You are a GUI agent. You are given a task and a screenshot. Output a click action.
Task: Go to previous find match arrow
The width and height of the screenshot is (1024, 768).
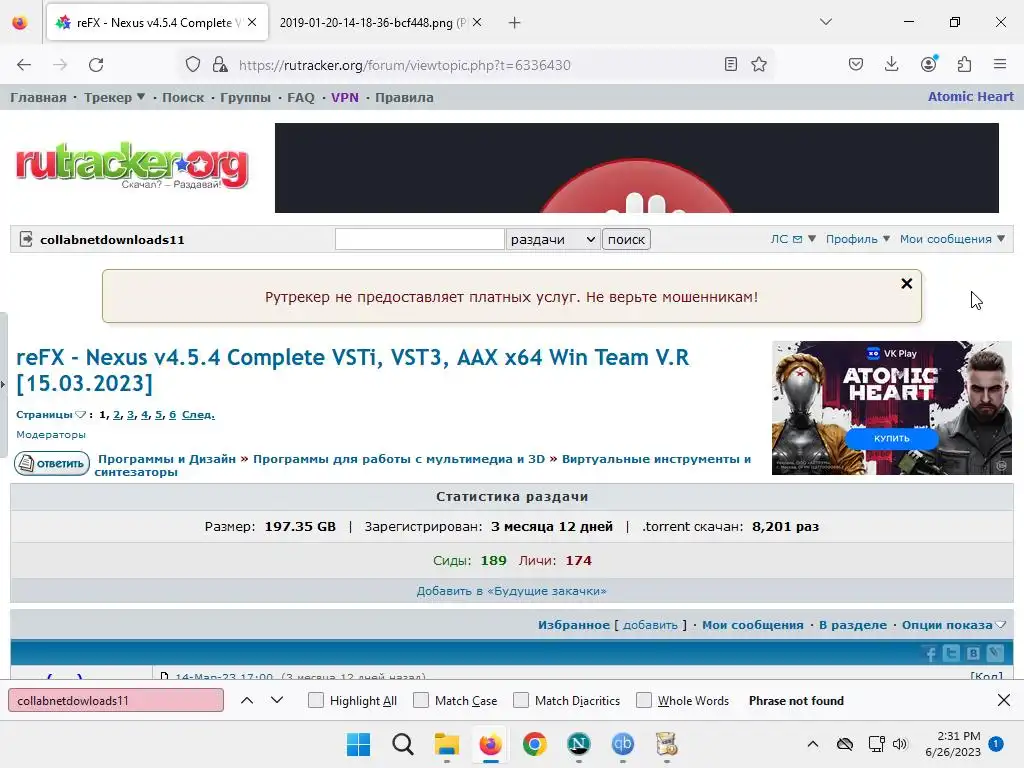[247, 700]
